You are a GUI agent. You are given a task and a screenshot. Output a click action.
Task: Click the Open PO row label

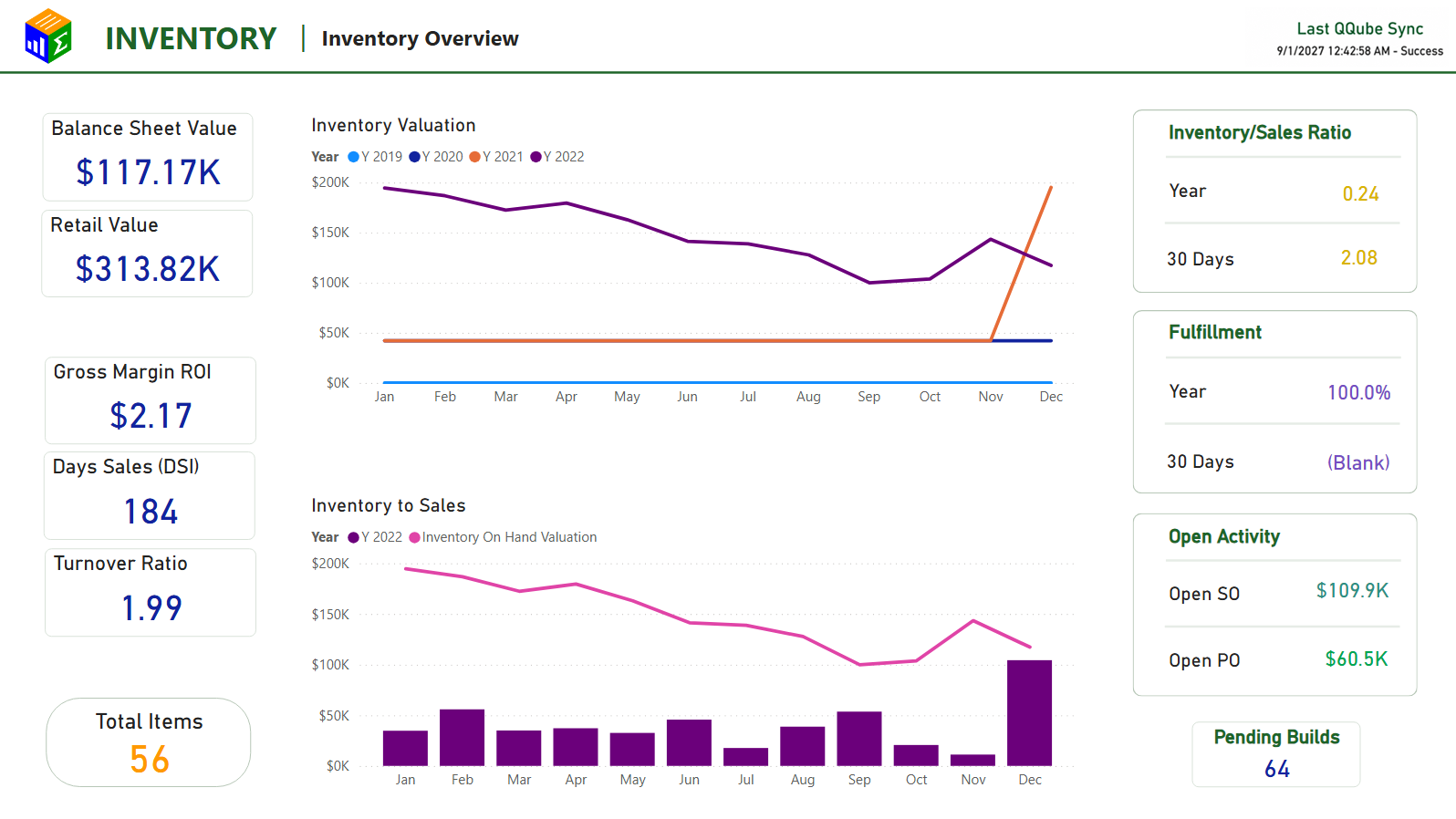1204,660
